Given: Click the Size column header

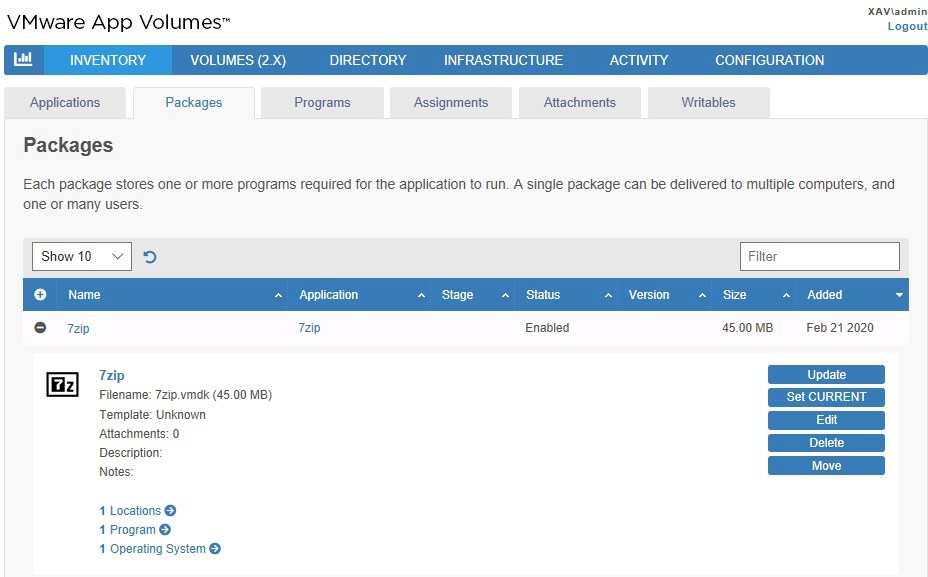Looking at the screenshot, I should coord(755,295).
